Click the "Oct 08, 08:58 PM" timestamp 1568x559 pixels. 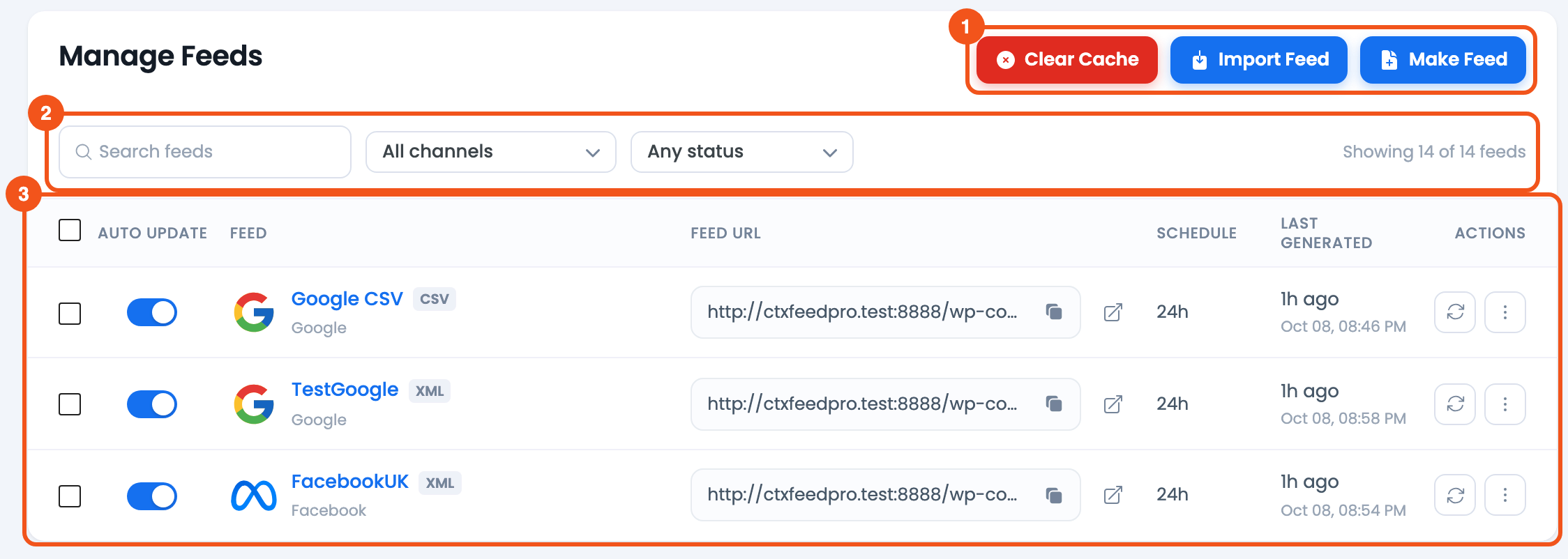tap(1343, 418)
